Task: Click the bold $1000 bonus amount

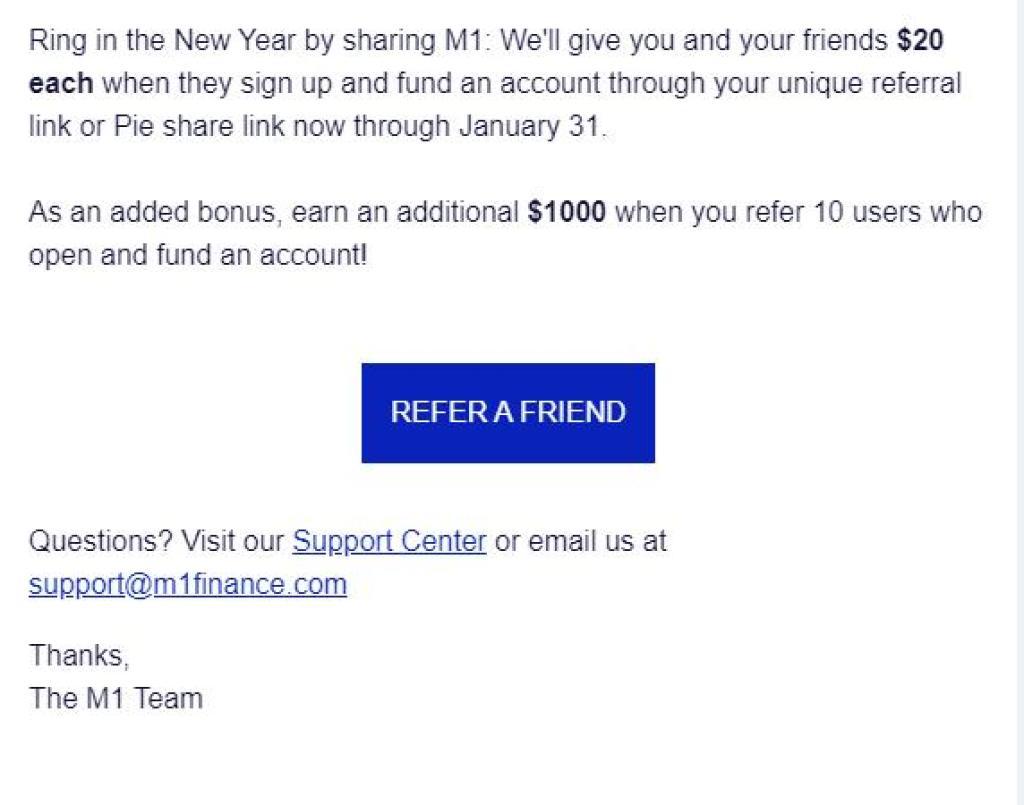Action: point(567,212)
